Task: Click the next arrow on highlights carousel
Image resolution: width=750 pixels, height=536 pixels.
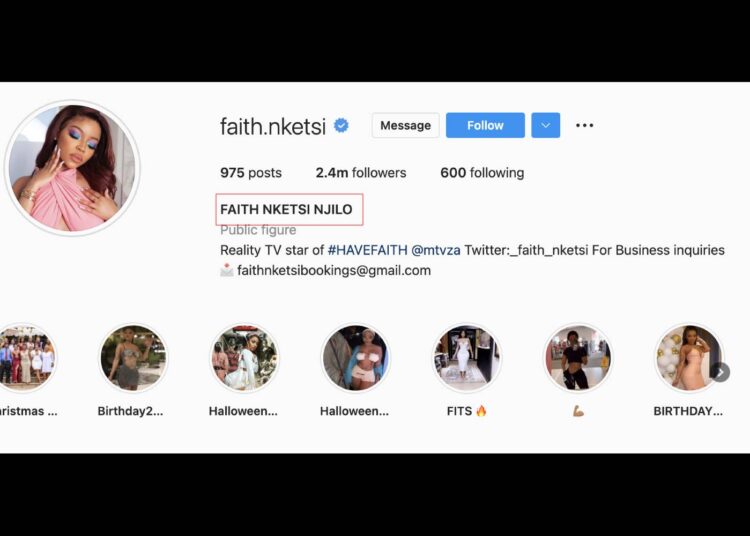Action: coord(720,372)
